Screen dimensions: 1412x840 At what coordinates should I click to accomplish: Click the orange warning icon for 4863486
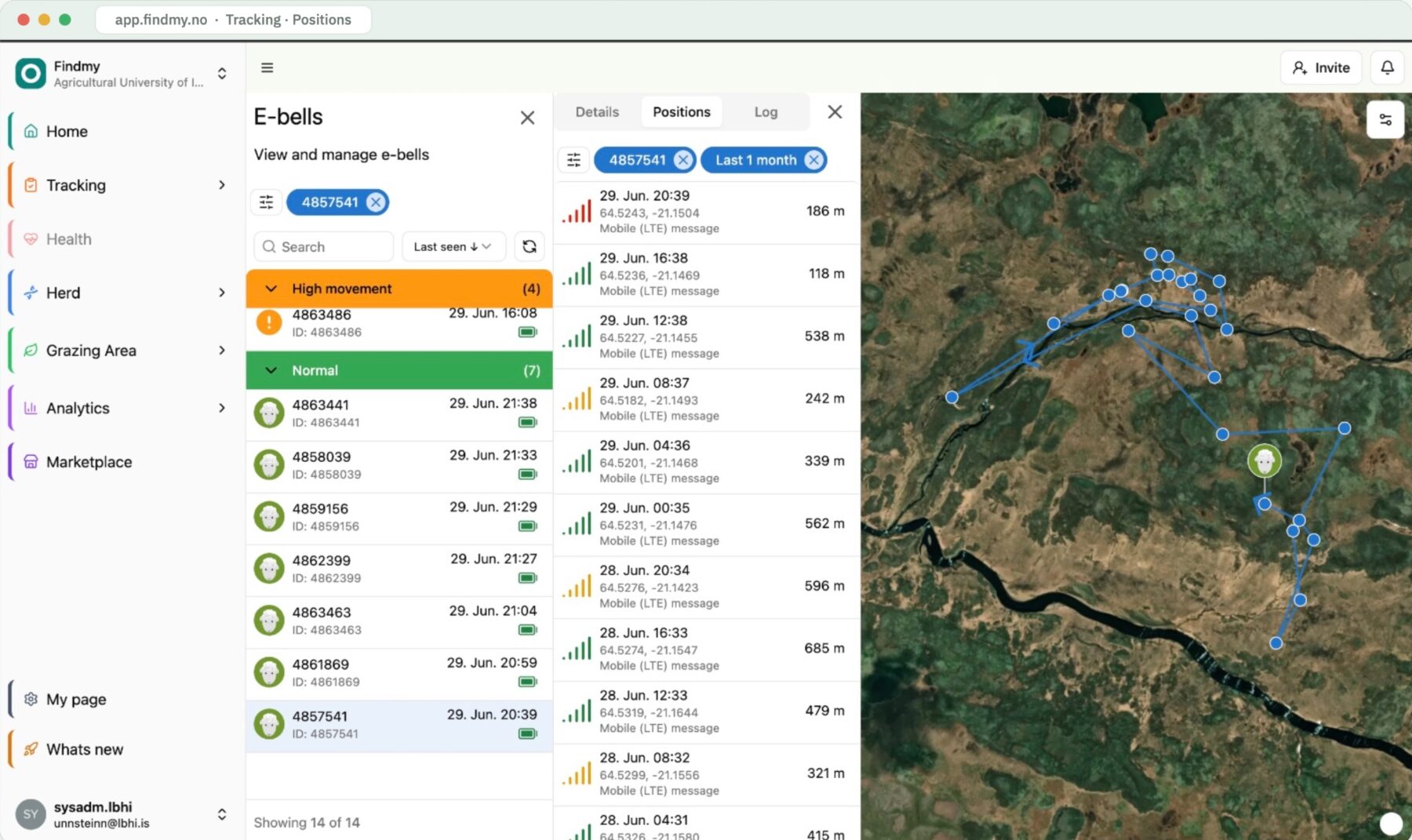pyautogui.click(x=269, y=322)
